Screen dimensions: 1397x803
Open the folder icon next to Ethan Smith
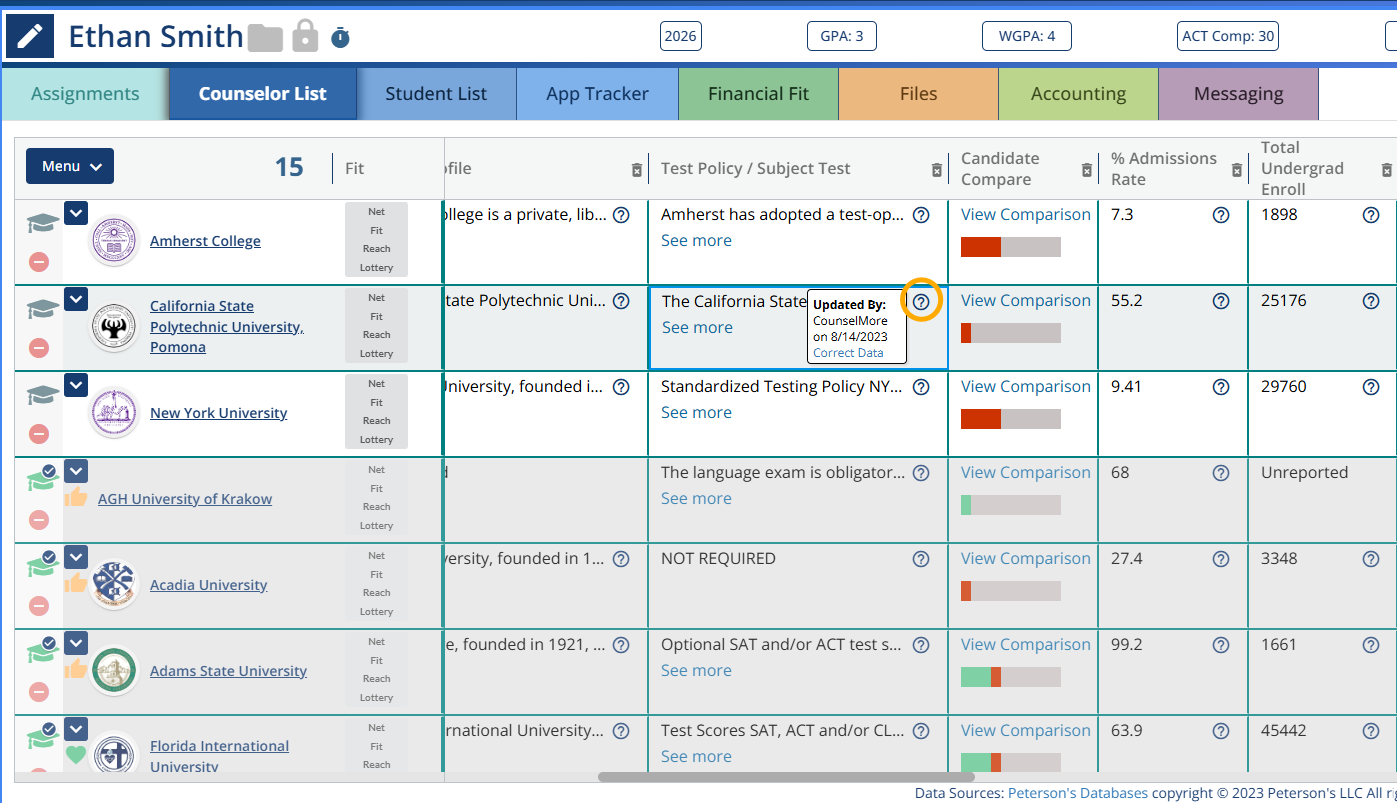(x=265, y=38)
